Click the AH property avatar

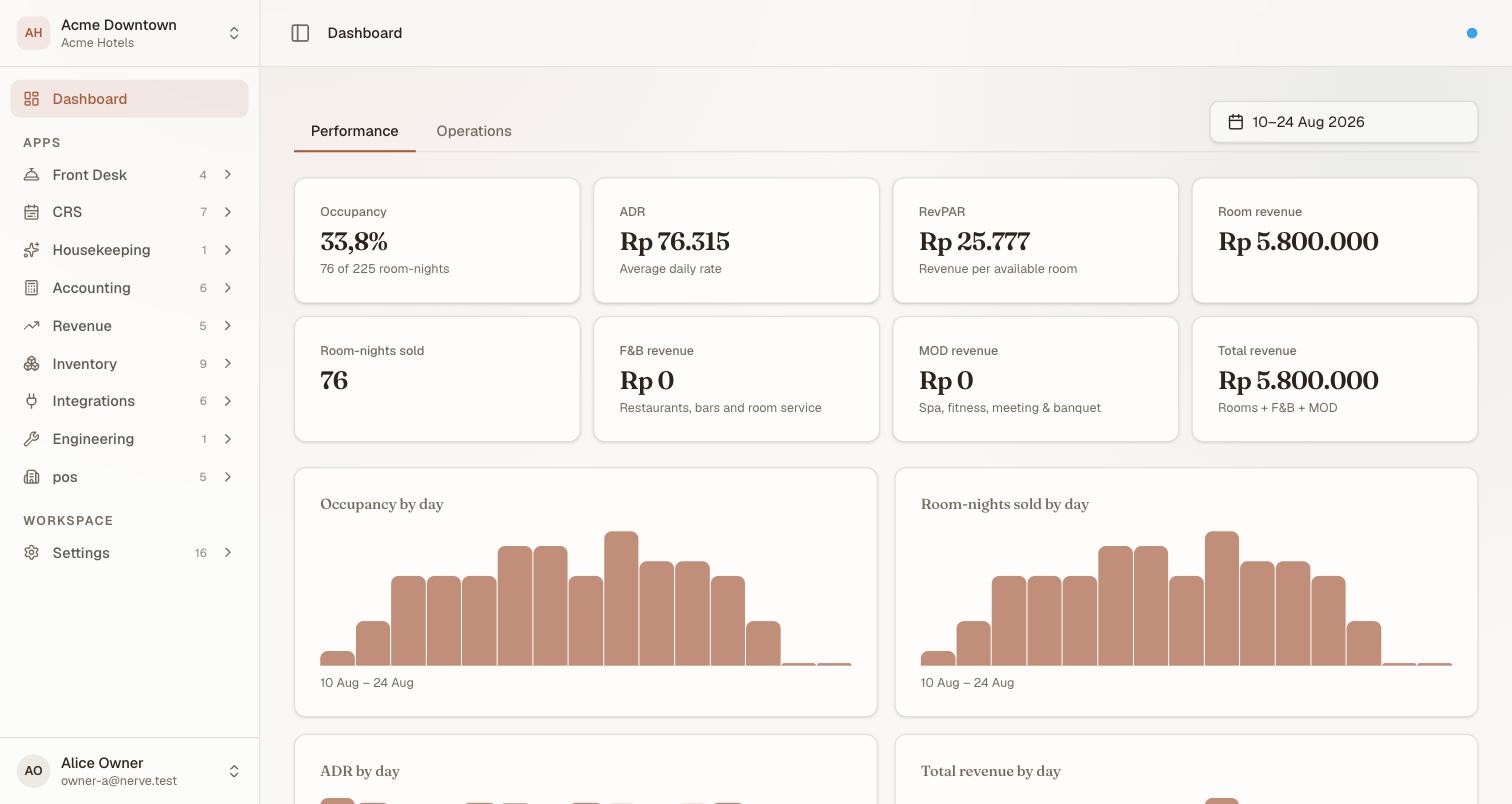[x=33, y=33]
